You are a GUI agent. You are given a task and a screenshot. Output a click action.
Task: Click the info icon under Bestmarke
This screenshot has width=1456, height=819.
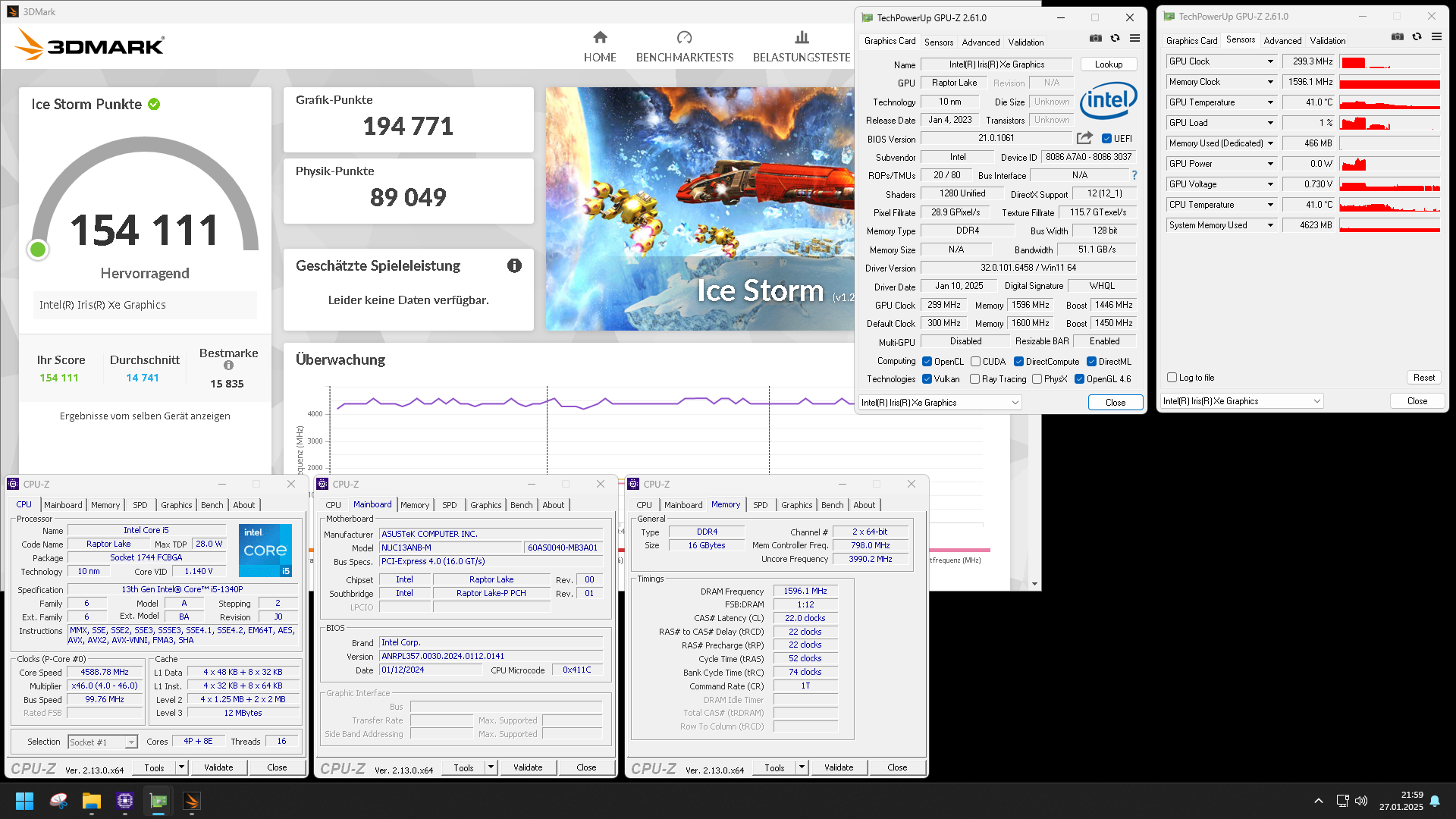pos(228,366)
